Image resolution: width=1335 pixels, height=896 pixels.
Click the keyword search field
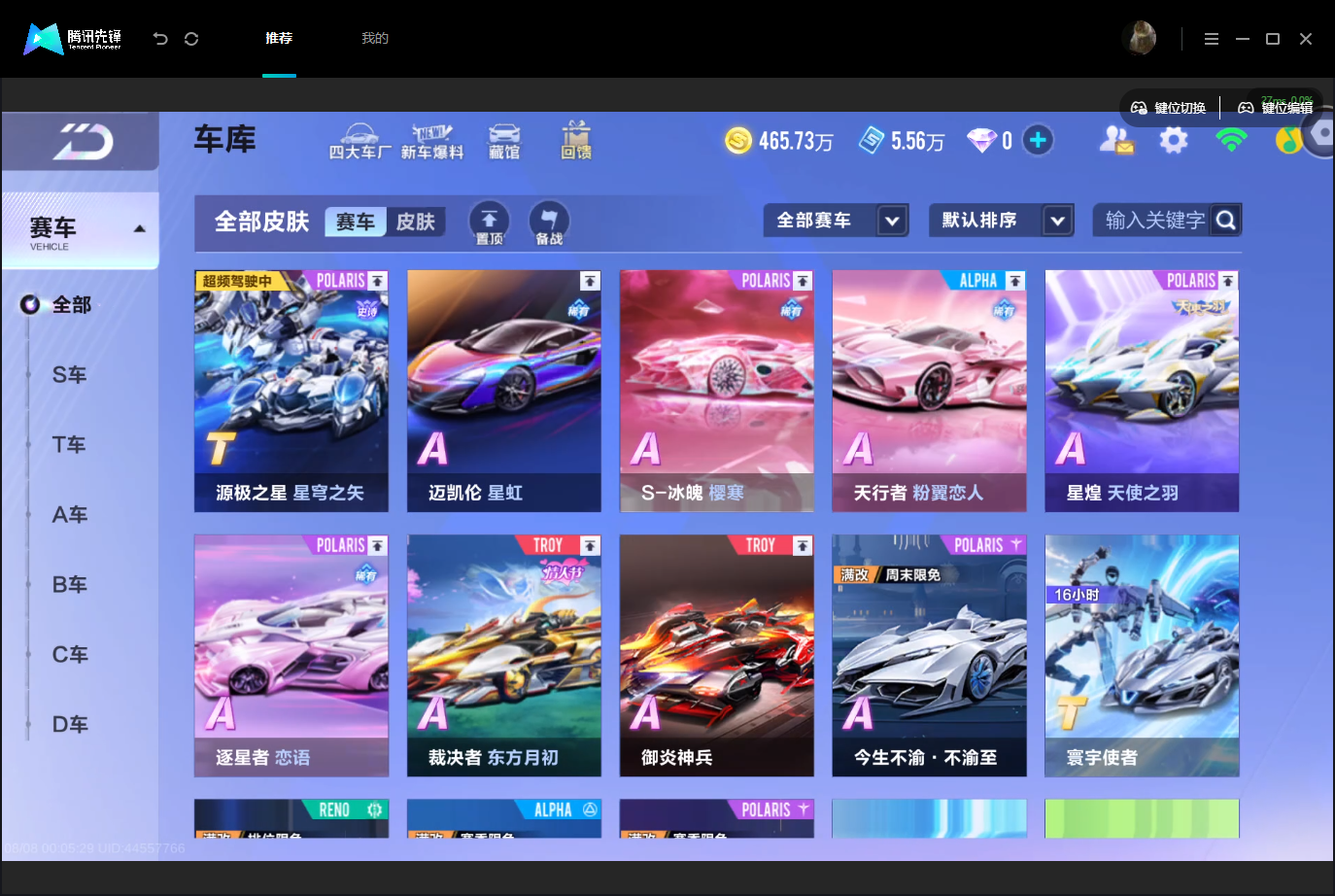1153,221
